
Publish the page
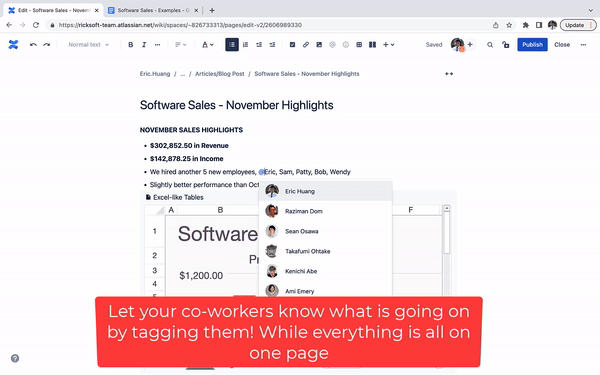tap(532, 45)
